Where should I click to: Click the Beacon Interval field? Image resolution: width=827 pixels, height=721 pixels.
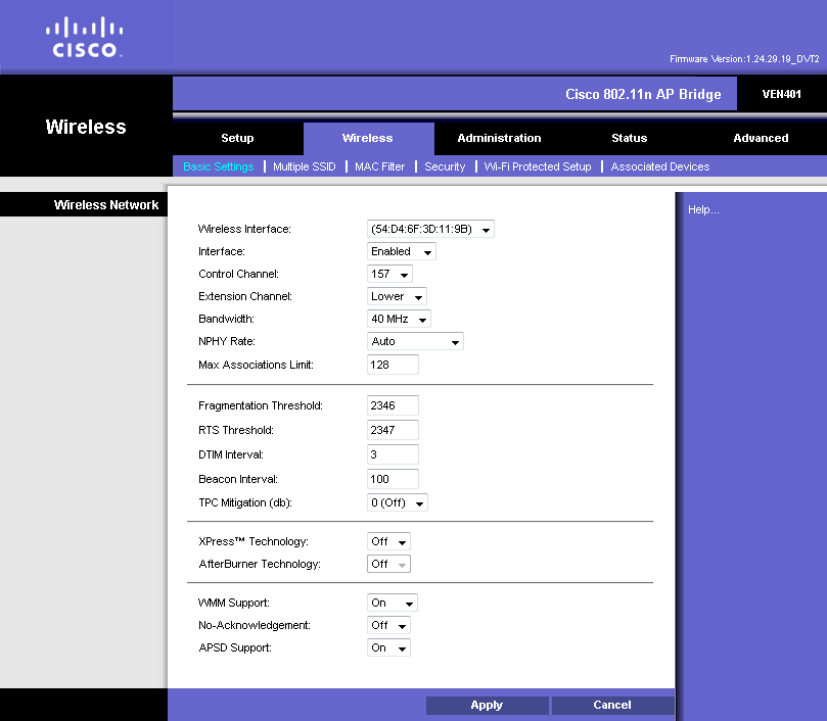click(393, 479)
